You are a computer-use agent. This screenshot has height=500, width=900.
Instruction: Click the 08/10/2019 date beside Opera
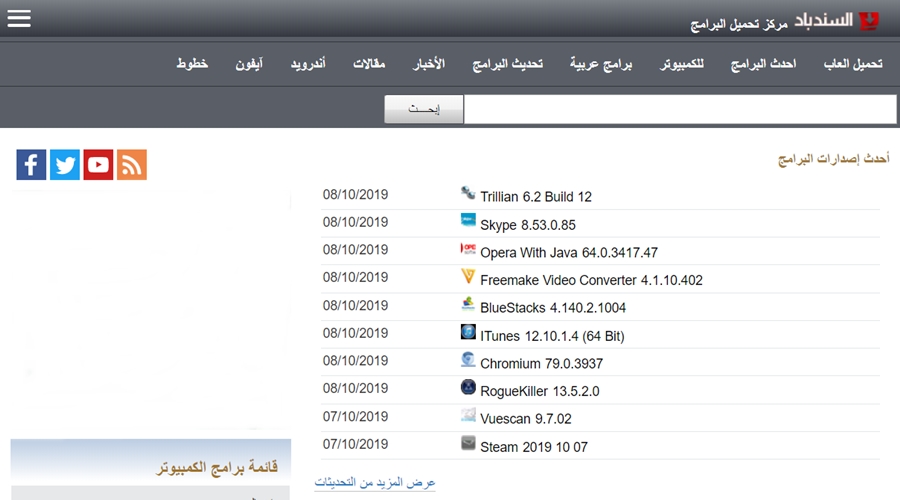(355, 250)
